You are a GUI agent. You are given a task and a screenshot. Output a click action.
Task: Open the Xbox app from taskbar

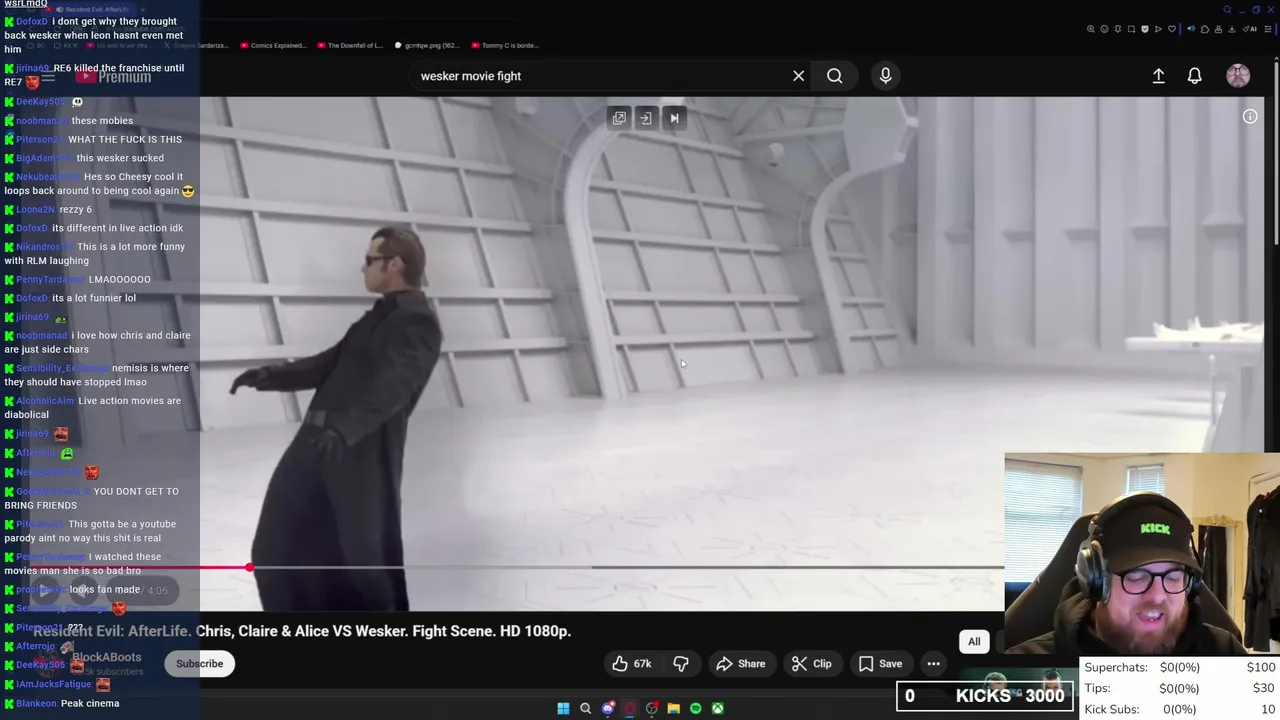click(717, 709)
